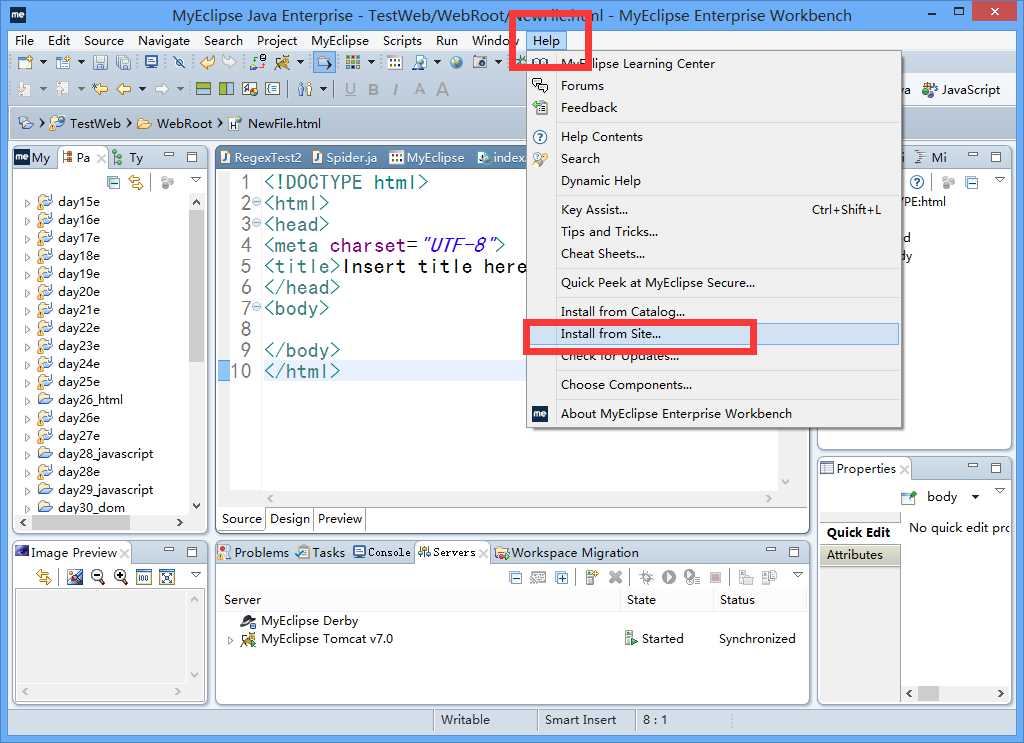The height and width of the screenshot is (743, 1024).
Task: Click the highlighted open-folder toolbar icon
Action: [x=324, y=63]
